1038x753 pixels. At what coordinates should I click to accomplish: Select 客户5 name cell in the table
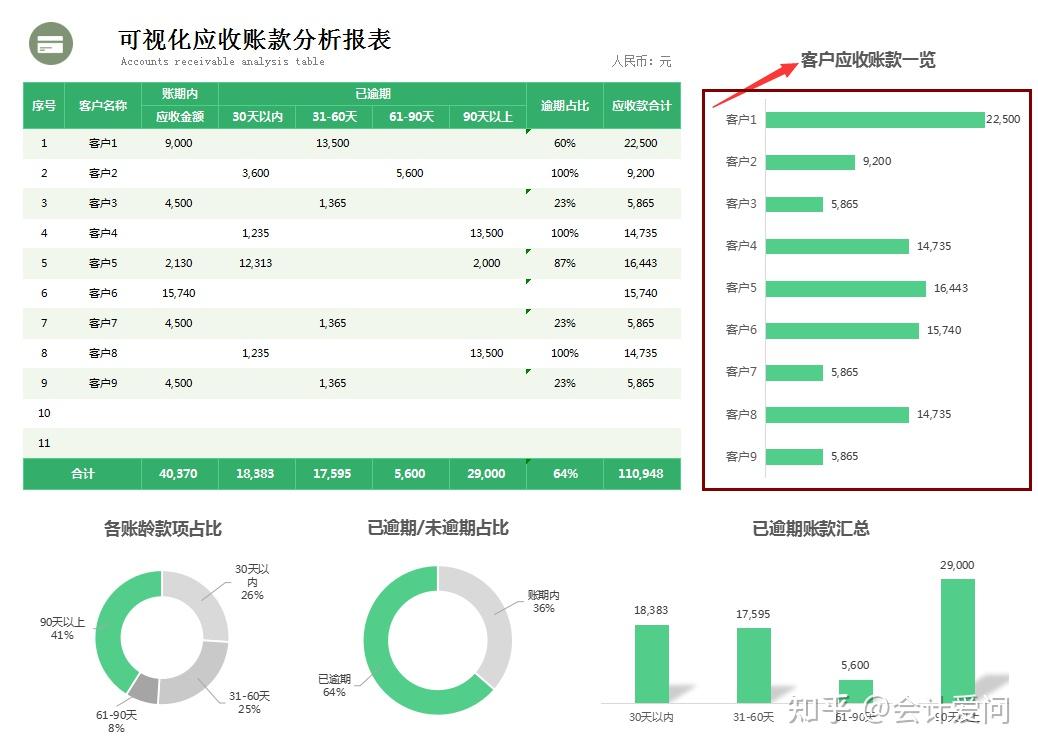click(x=103, y=263)
